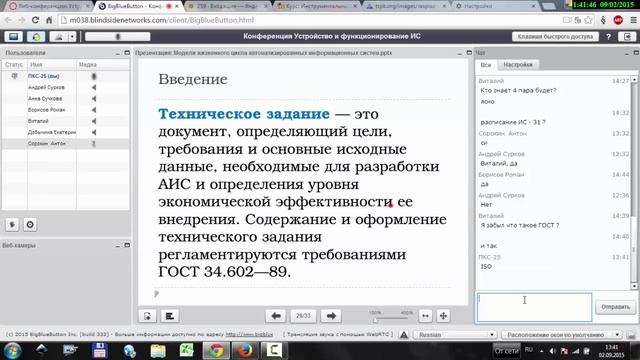
Task: Maximize the chat panel
Action: 636,53
